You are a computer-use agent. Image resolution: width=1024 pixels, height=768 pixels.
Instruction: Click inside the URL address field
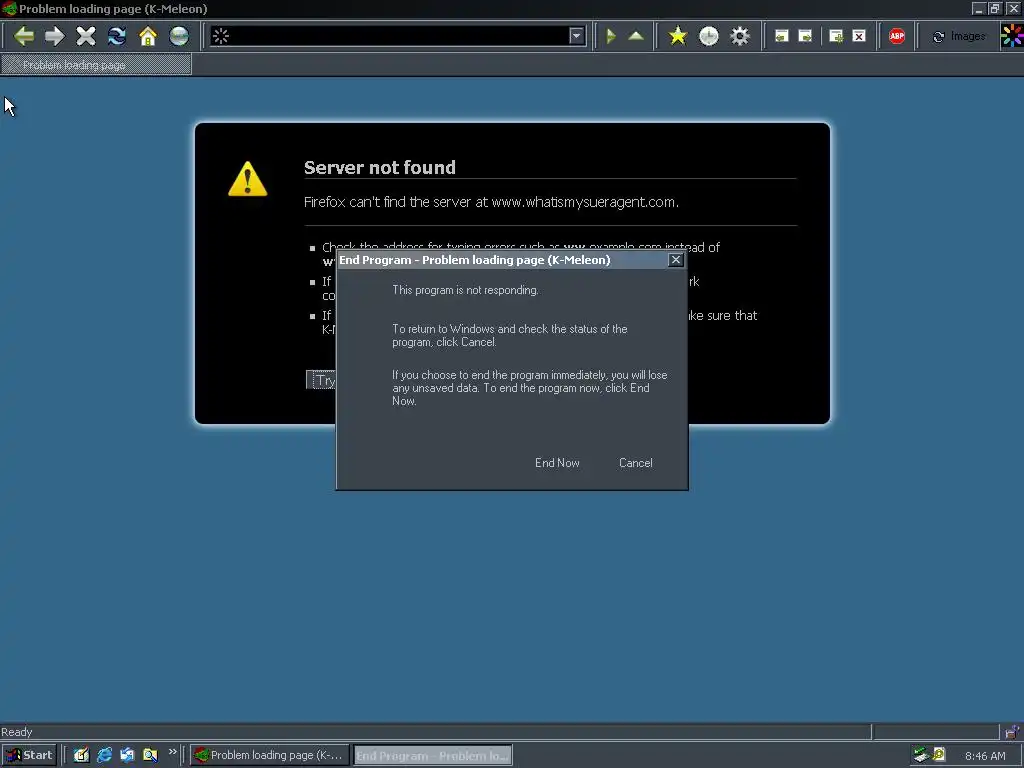pos(398,36)
